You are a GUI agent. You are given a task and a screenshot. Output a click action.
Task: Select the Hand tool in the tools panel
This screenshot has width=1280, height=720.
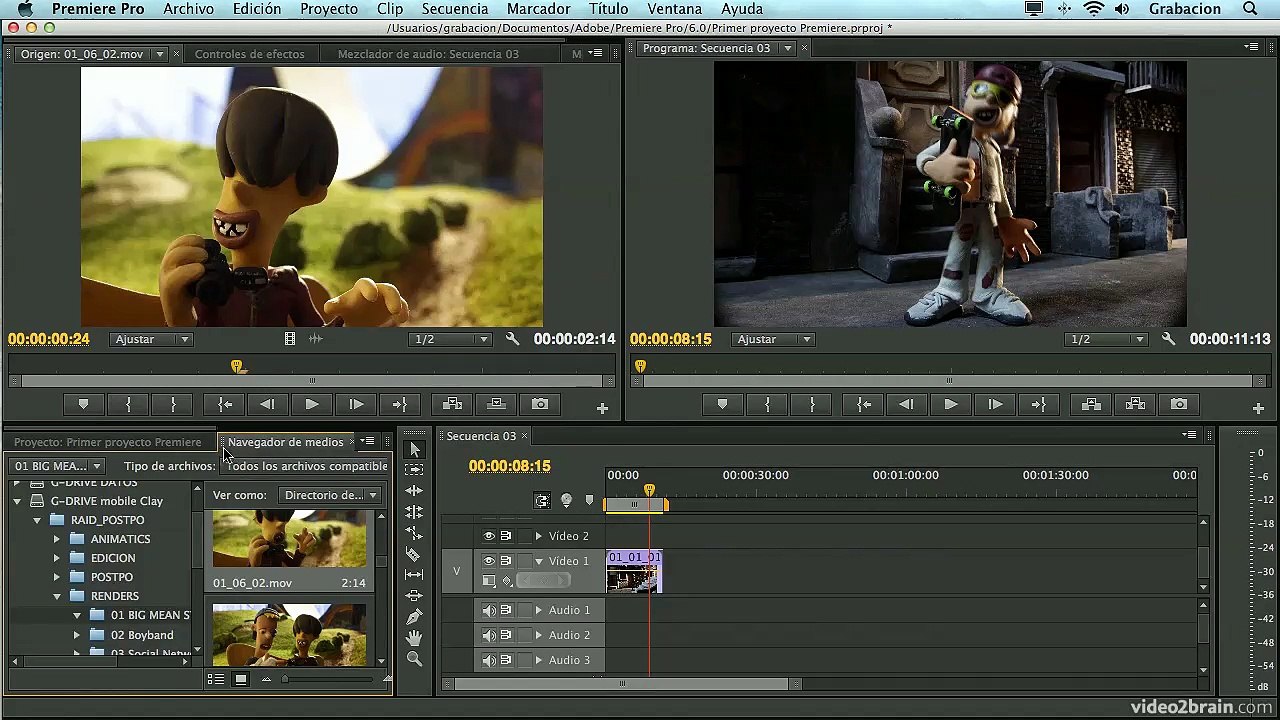click(x=414, y=637)
